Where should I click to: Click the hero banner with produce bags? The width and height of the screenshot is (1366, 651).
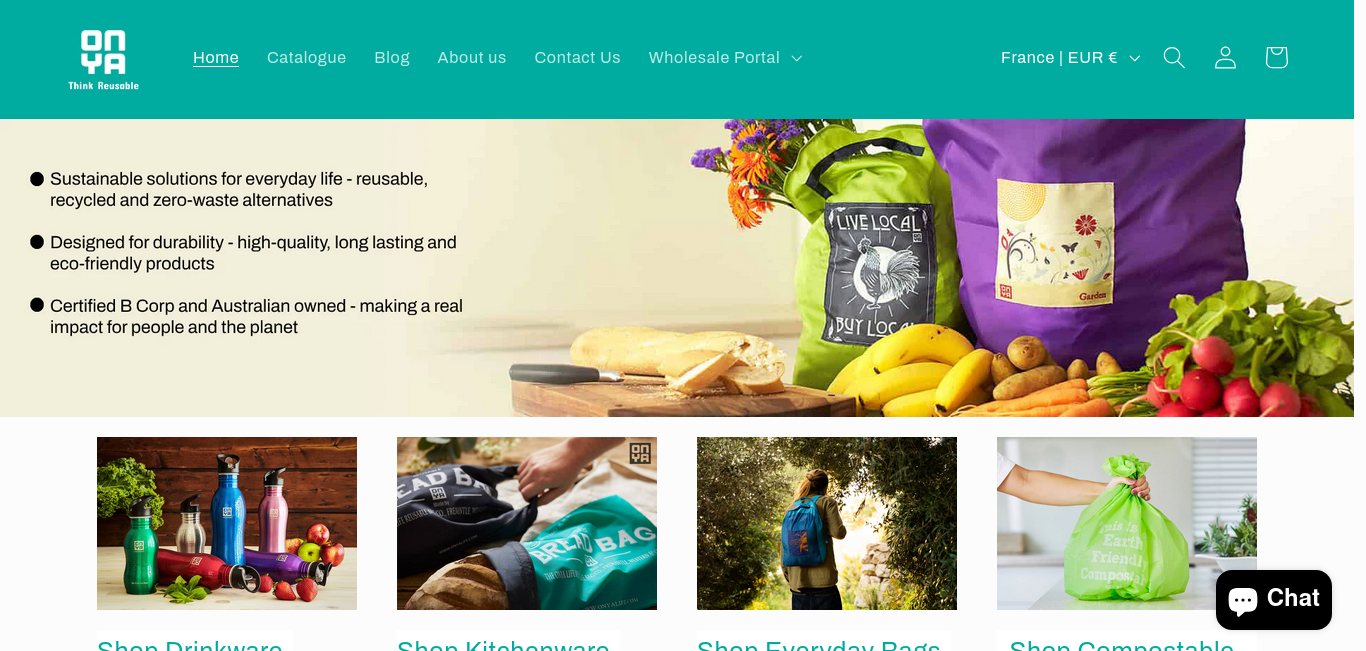[x=683, y=268]
